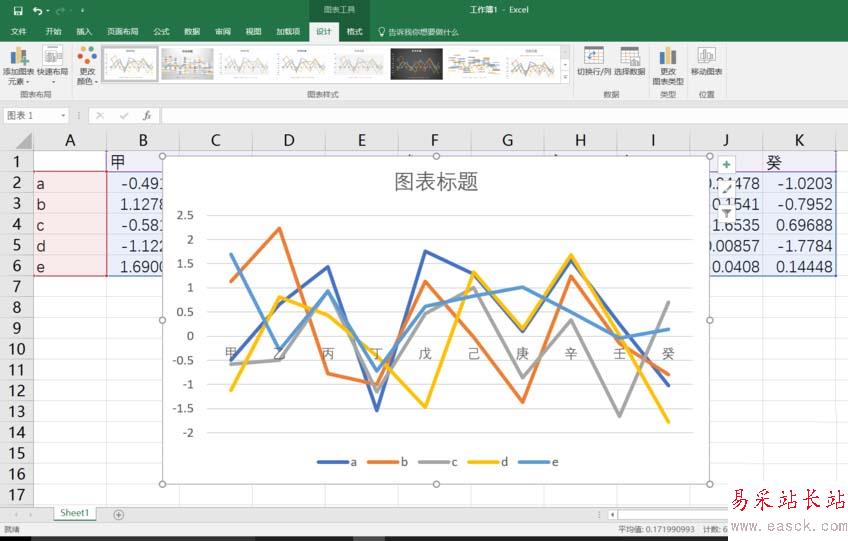The image size is (848, 541).
Task: Click legend entry 'b' orange in chart
Action: 387,462
